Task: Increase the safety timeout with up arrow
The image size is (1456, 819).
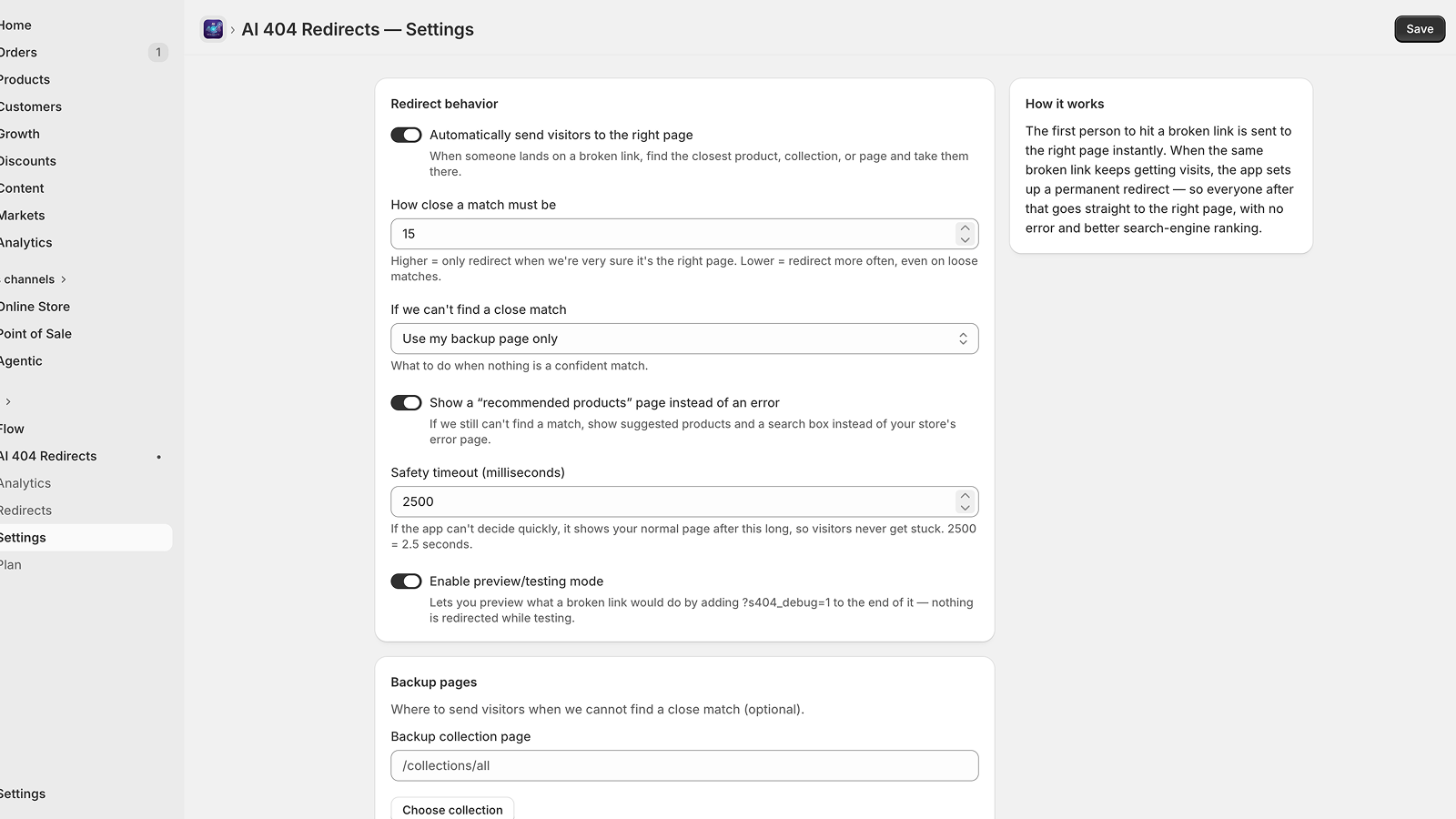Action: click(965, 496)
